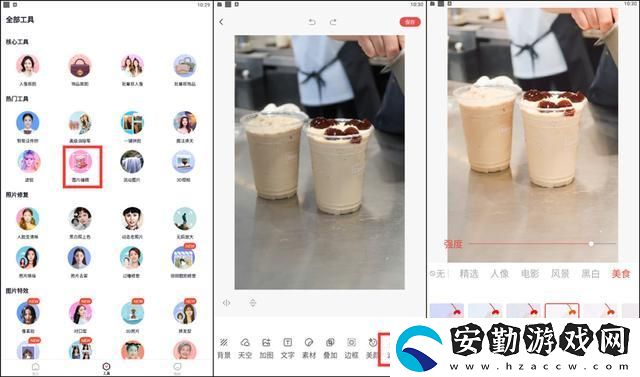Open the highlighted 图片编辑 tool icon

point(80,161)
